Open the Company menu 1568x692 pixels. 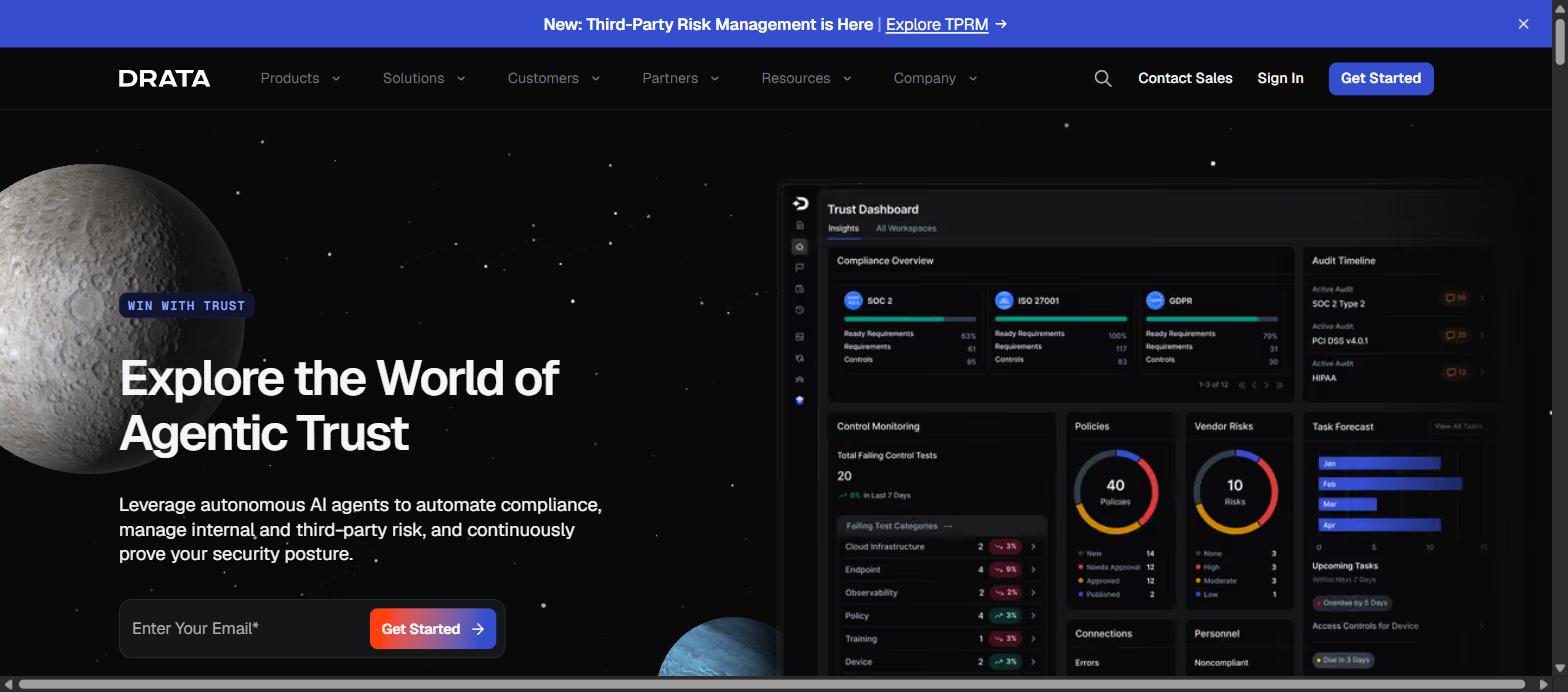[x=936, y=78]
